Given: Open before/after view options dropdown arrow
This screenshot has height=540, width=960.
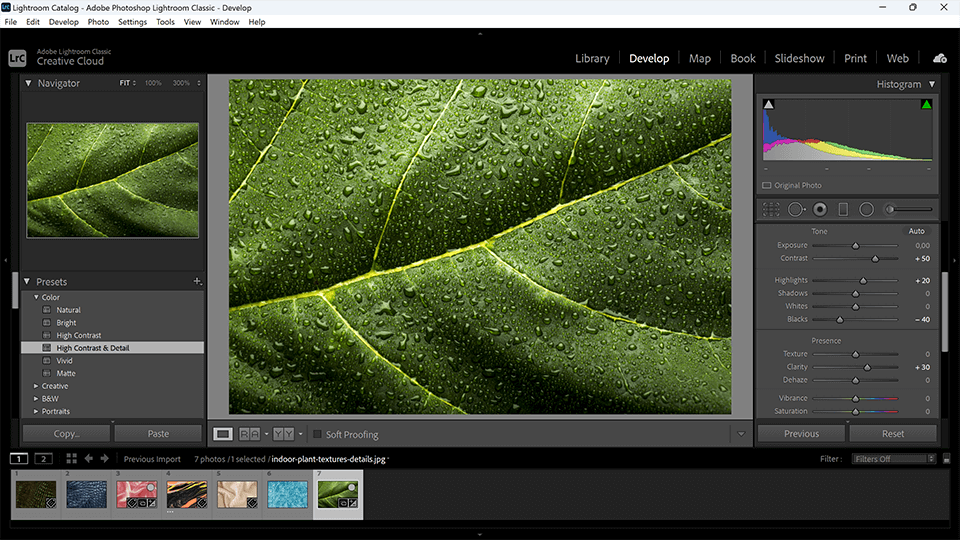Looking at the screenshot, I should [x=300, y=434].
